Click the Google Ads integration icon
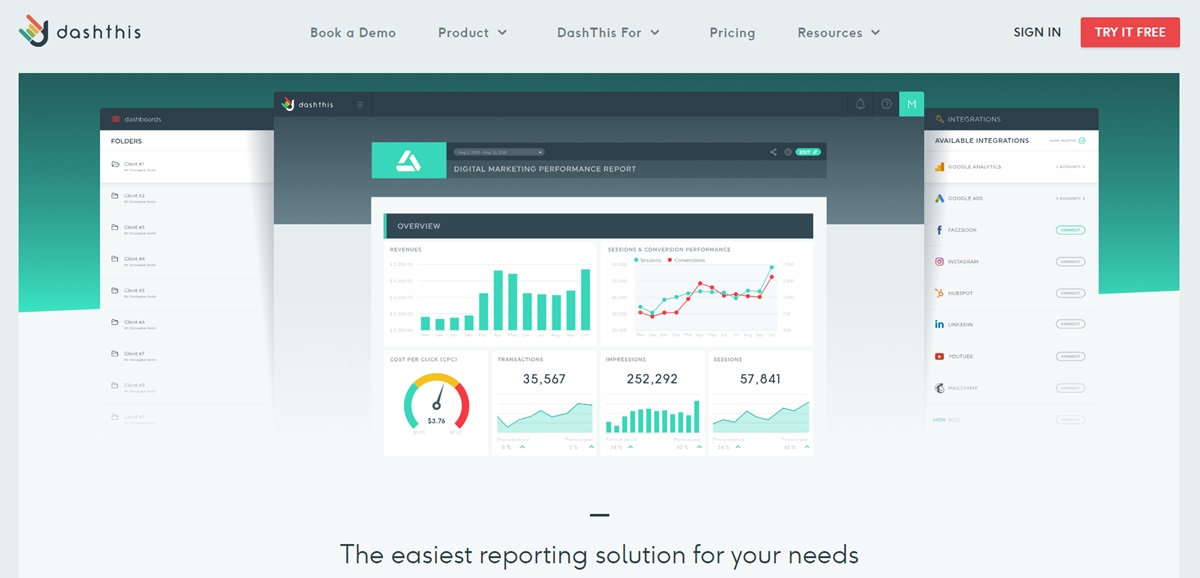The width and height of the screenshot is (1200, 578). tap(939, 199)
